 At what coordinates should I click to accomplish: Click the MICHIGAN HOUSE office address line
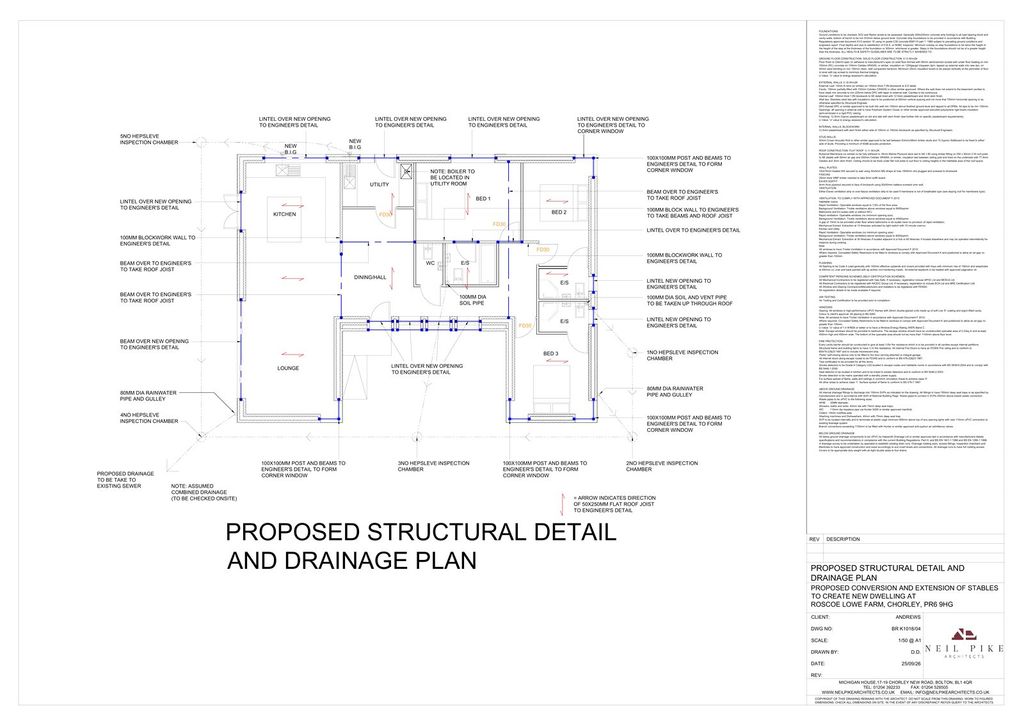[905, 683]
